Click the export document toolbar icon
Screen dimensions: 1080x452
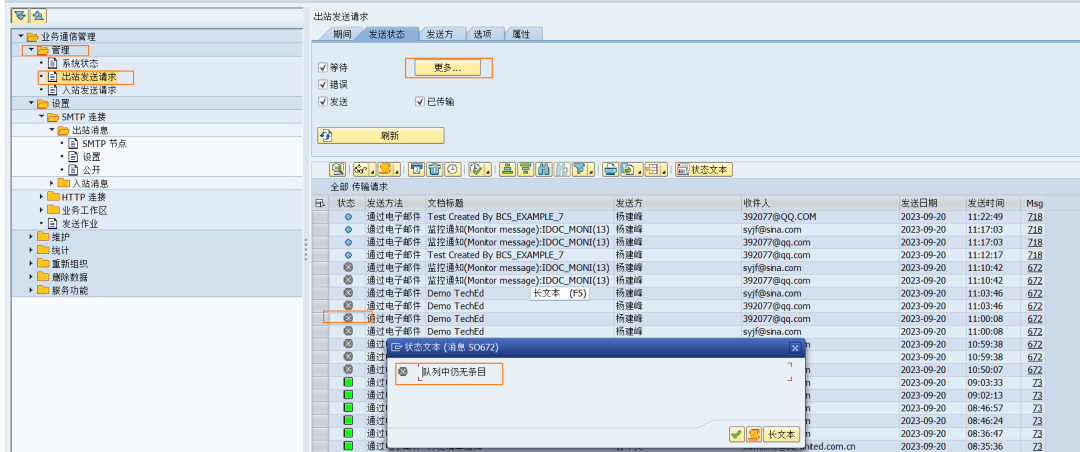pyautogui.click(x=628, y=170)
